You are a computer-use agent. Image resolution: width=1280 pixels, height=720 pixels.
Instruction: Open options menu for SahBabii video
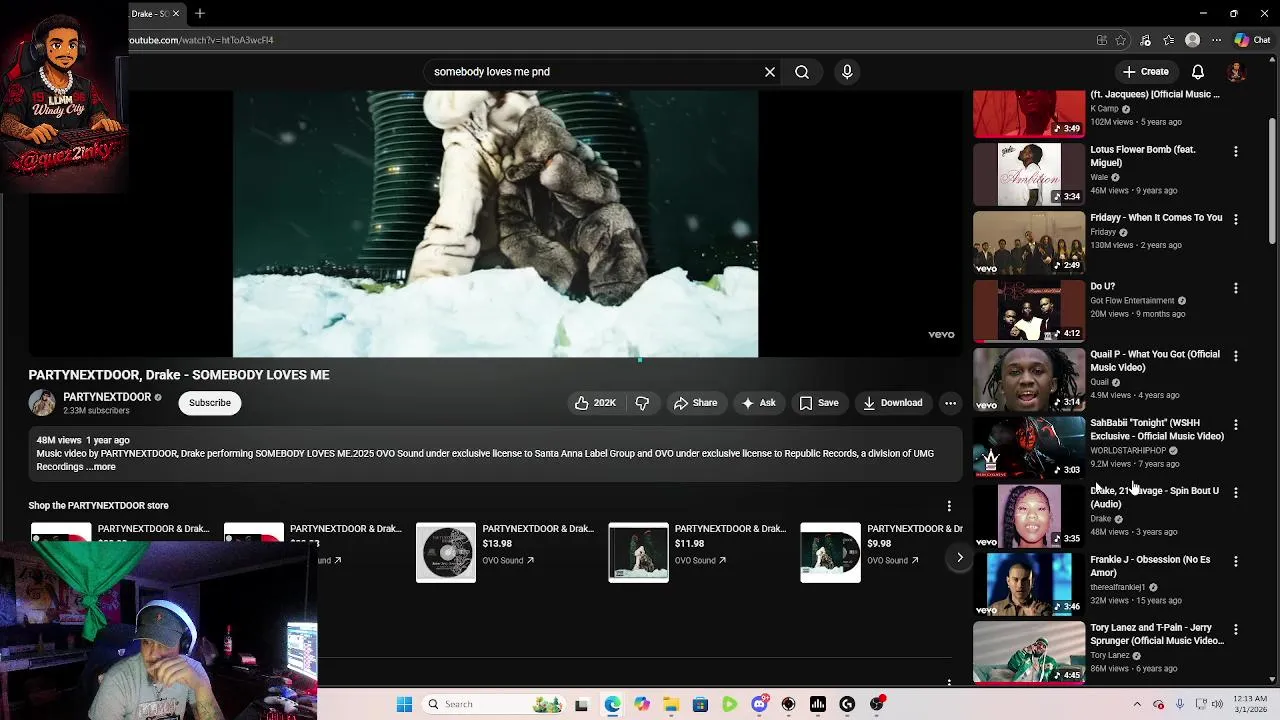click(1236, 425)
